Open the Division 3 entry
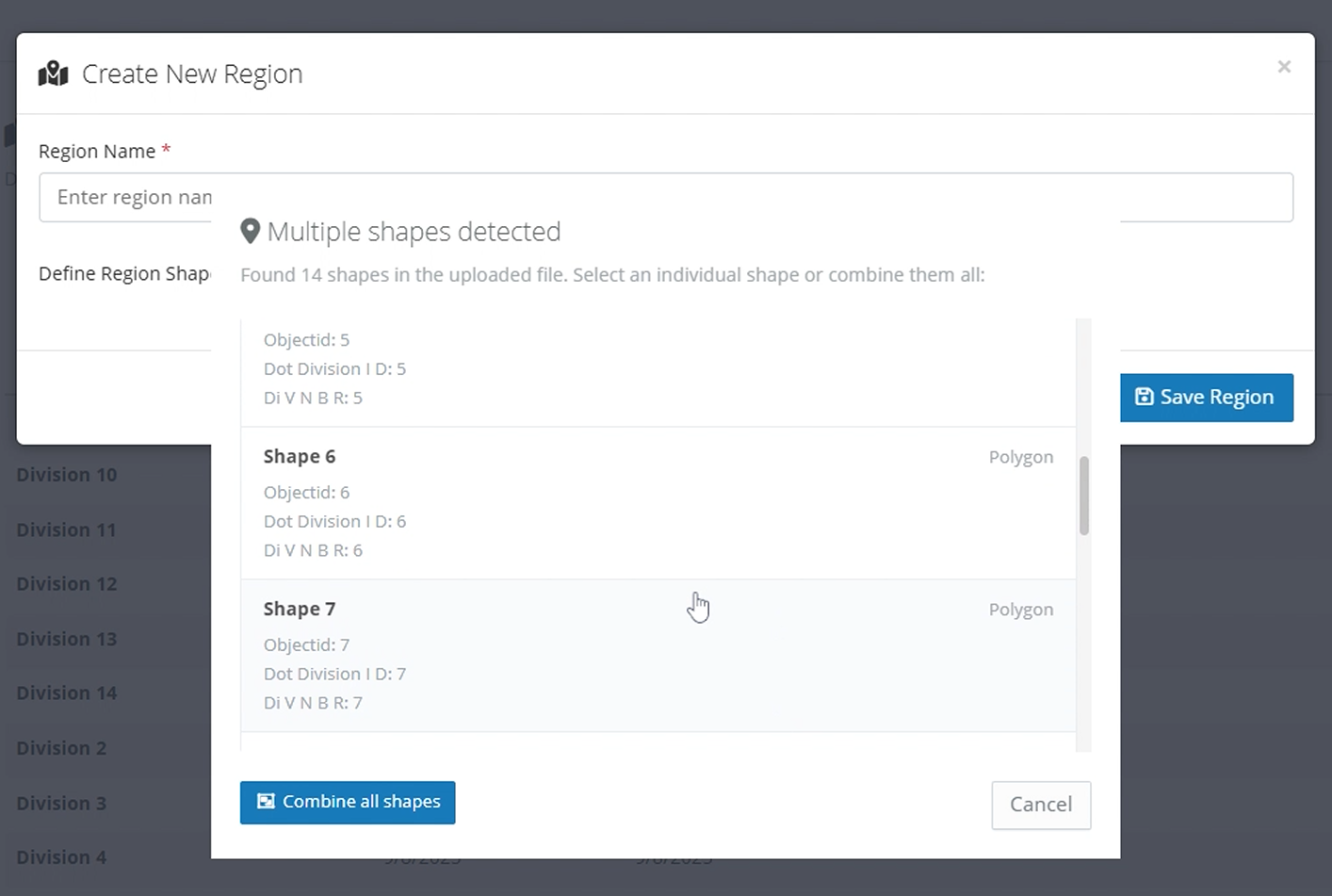Screen dimensions: 1332x896 [x=62, y=804]
